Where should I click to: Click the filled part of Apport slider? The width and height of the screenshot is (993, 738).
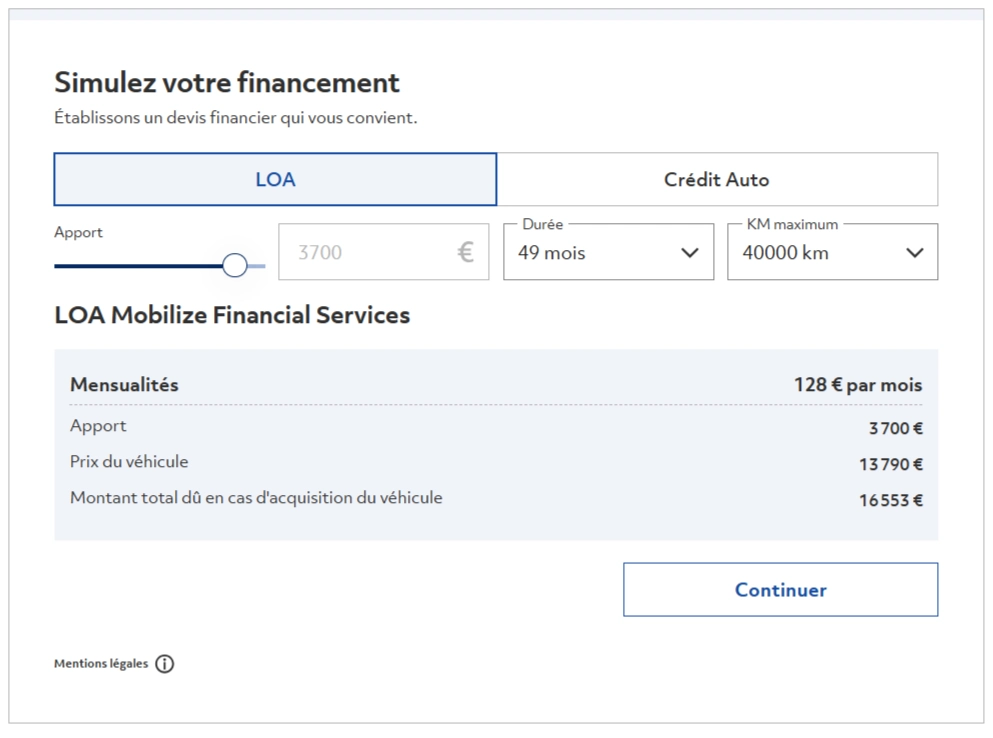point(138,266)
